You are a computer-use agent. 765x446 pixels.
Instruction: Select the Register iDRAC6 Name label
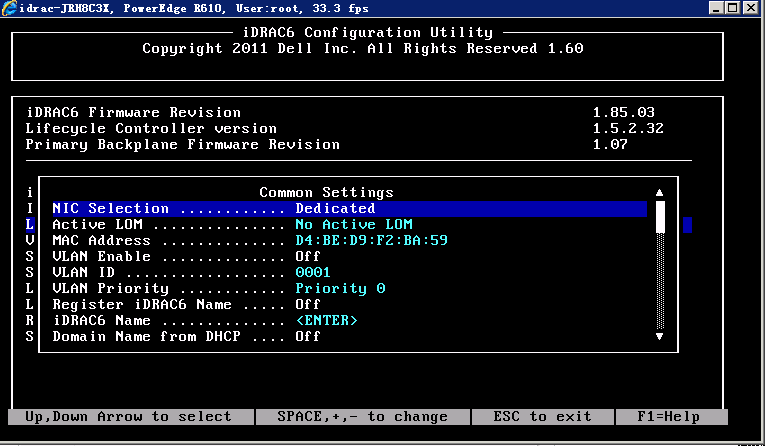pyautogui.click(x=141, y=305)
